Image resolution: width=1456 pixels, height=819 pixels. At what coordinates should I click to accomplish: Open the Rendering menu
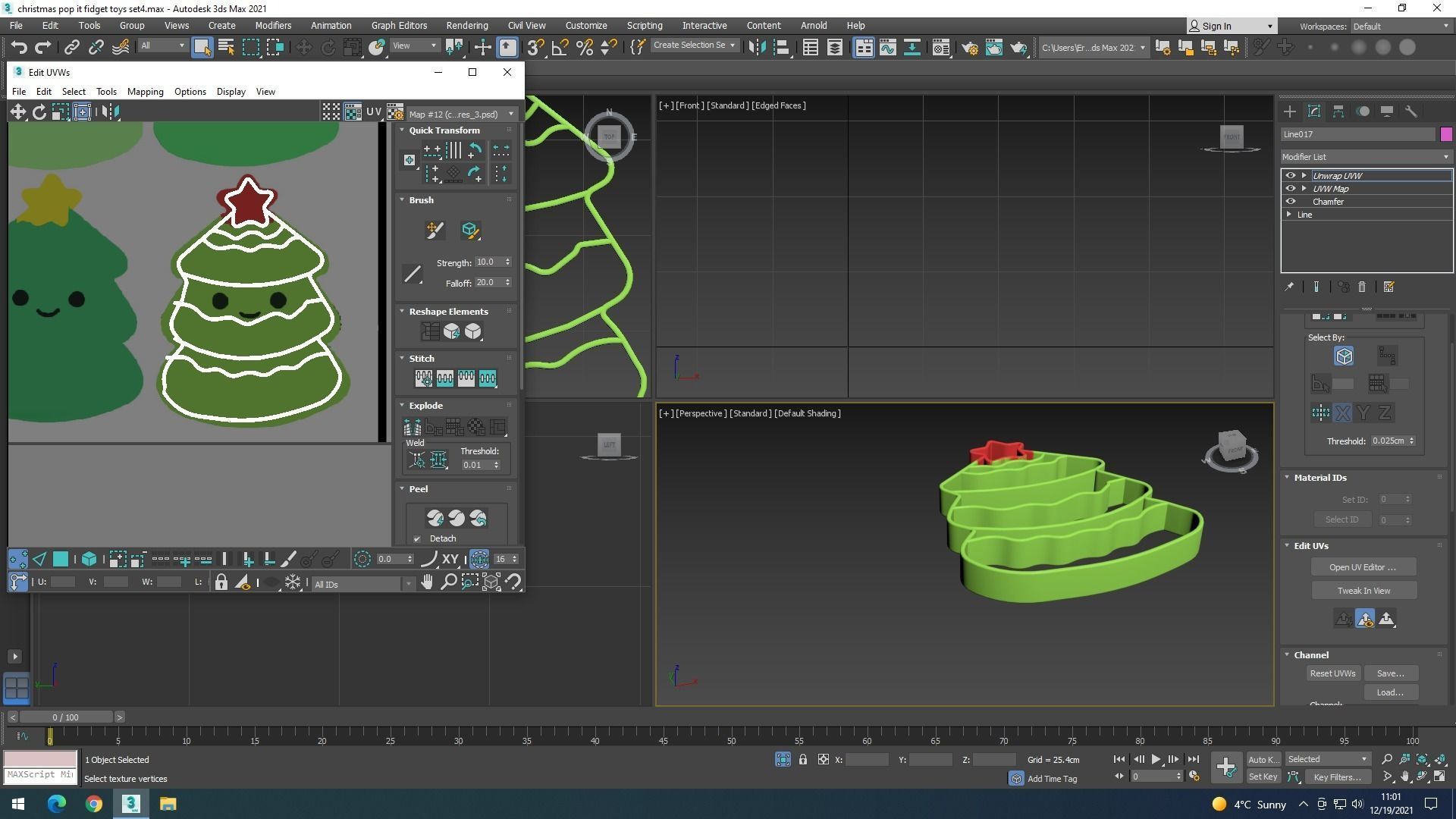click(466, 25)
